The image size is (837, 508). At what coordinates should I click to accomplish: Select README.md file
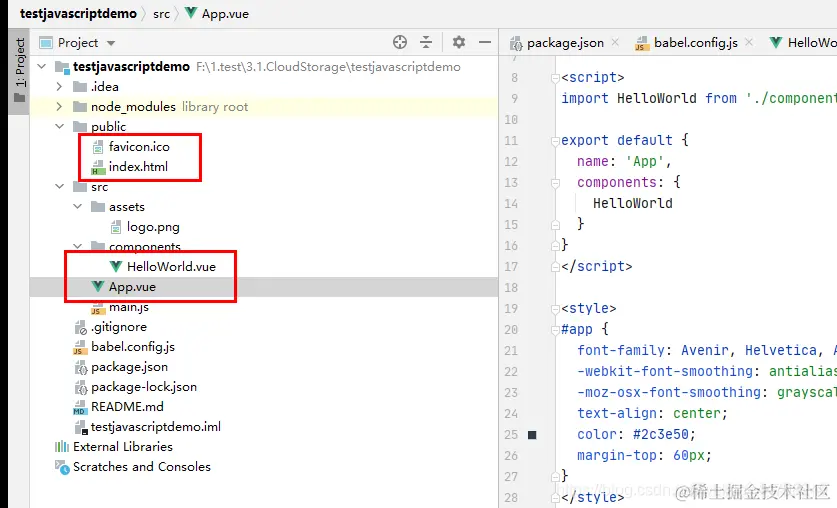click(x=127, y=407)
